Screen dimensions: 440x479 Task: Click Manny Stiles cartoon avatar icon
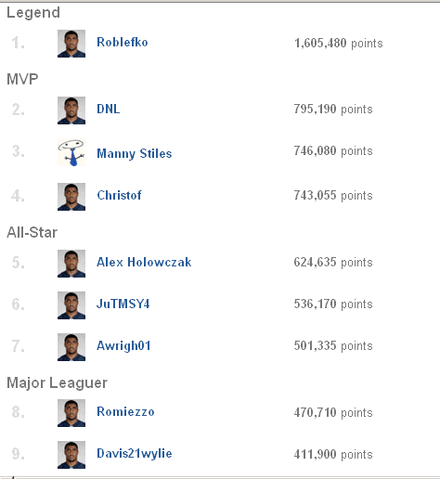point(71,152)
